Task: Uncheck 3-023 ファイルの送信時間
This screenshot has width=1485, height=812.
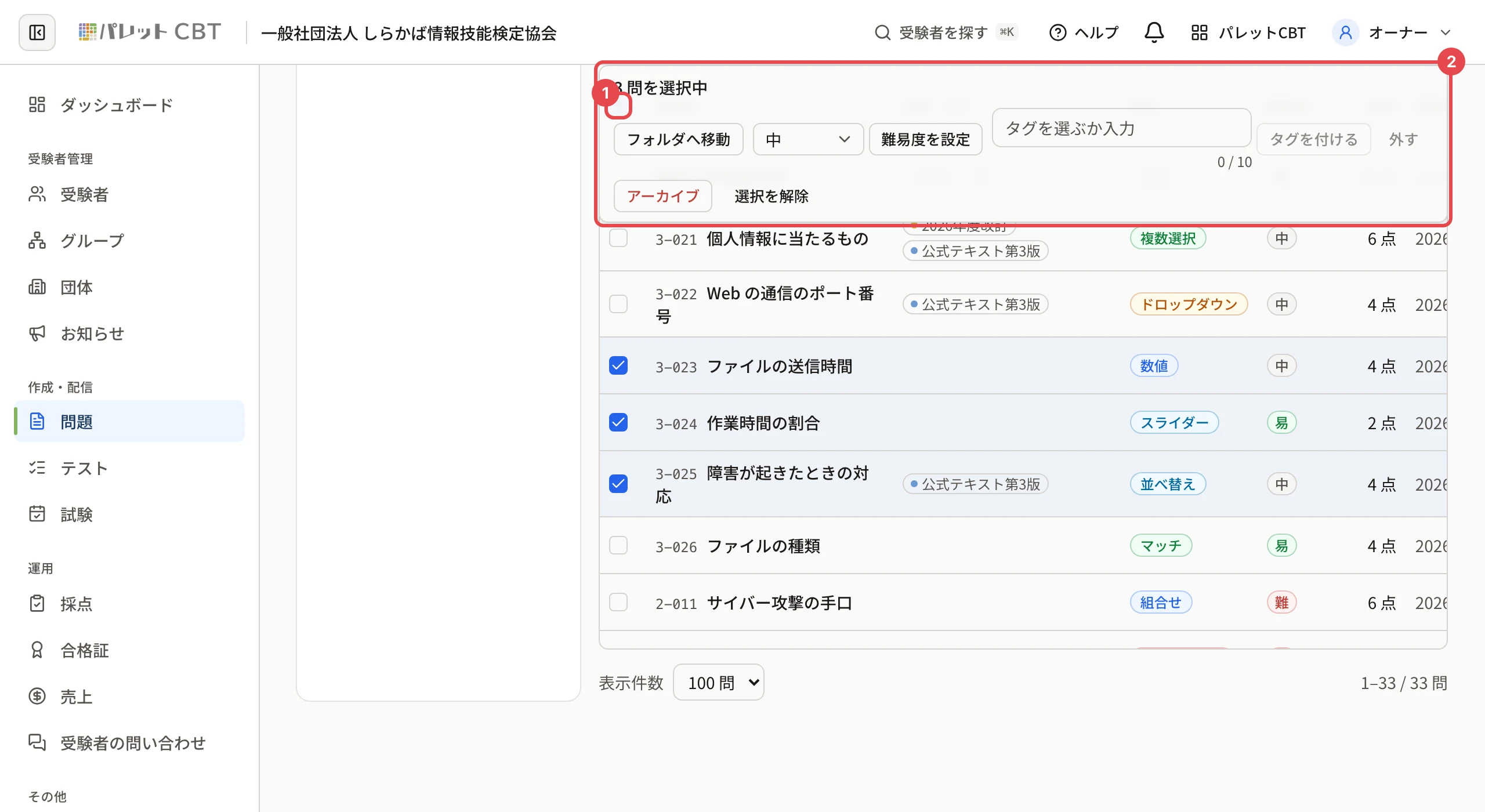Action: point(618,366)
